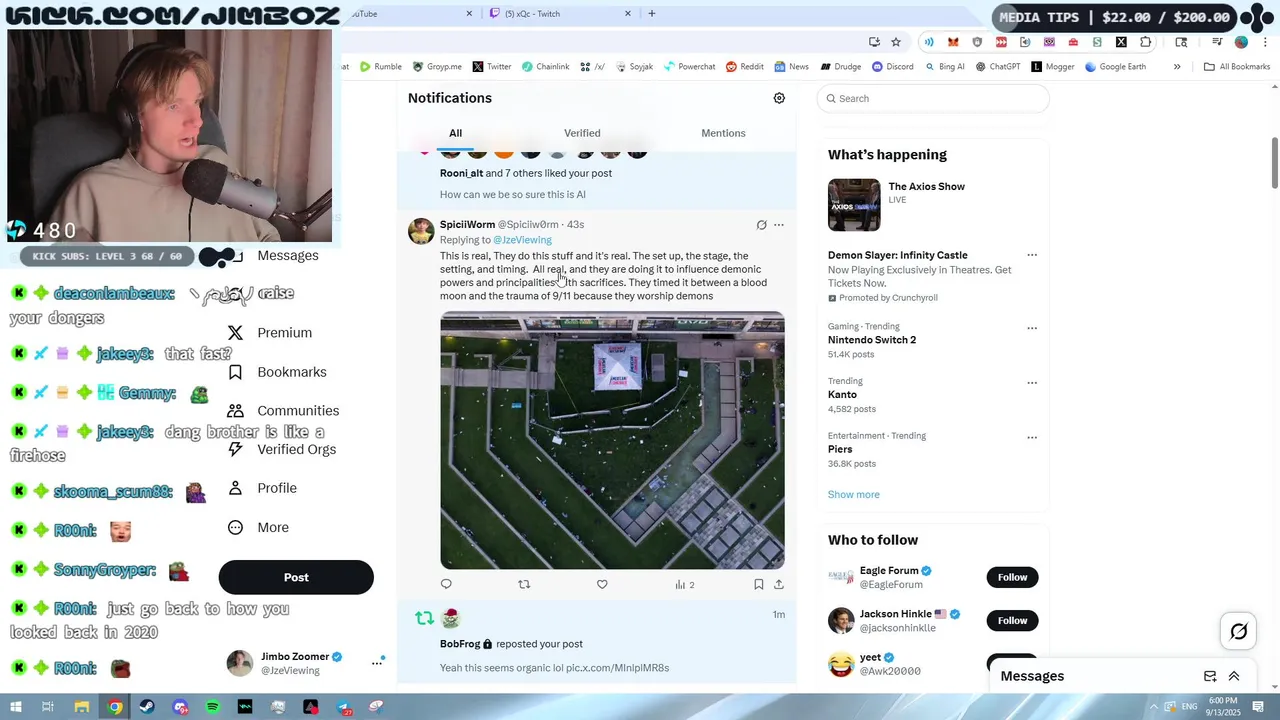Expand hidden bookmarks chevron
Viewport: 1280px width, 720px height.
point(1177,67)
